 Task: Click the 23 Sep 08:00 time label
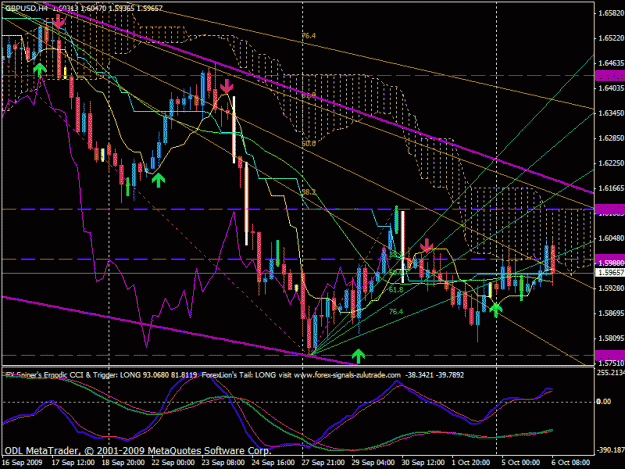(x=223, y=463)
